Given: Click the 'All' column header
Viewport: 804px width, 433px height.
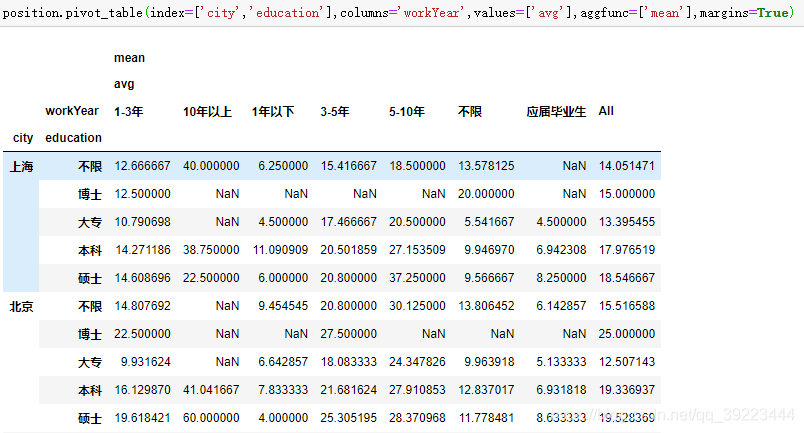Looking at the screenshot, I should [x=606, y=111].
